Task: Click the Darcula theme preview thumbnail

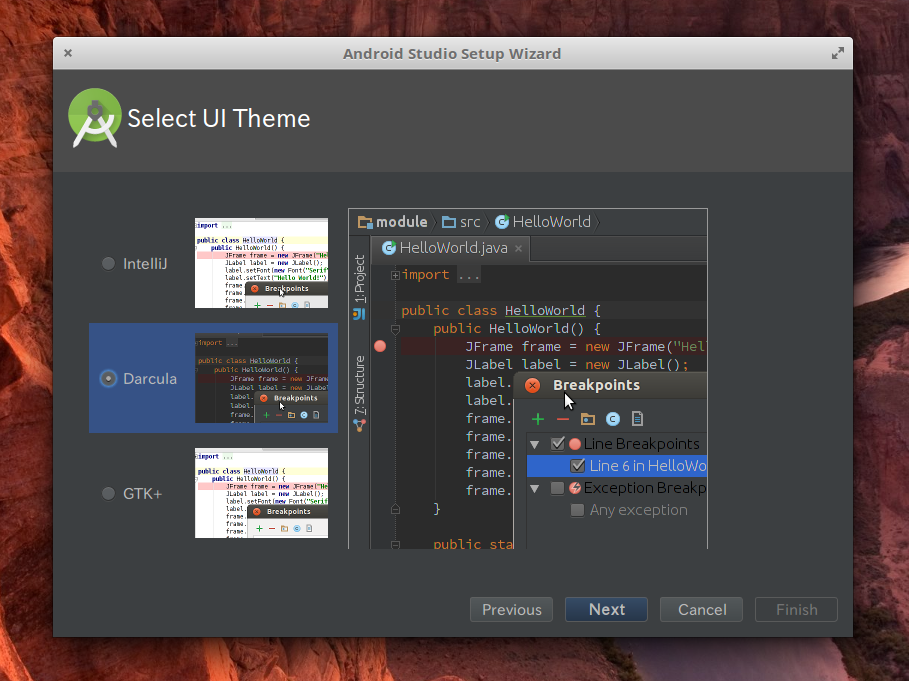Action: coord(261,378)
